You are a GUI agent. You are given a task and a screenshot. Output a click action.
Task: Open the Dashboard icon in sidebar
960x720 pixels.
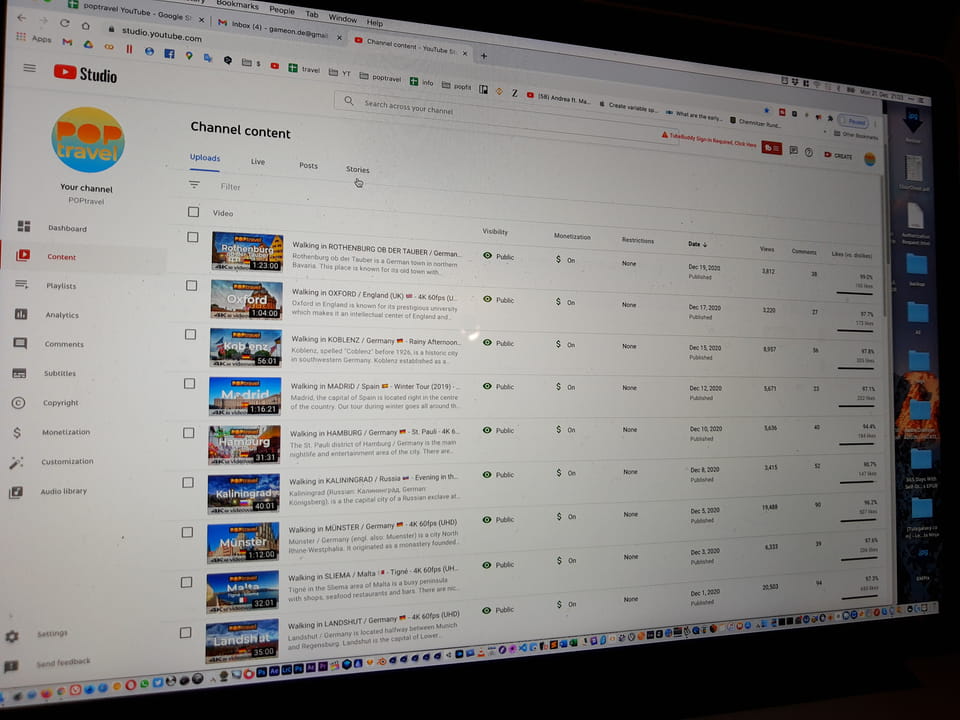pos(23,227)
